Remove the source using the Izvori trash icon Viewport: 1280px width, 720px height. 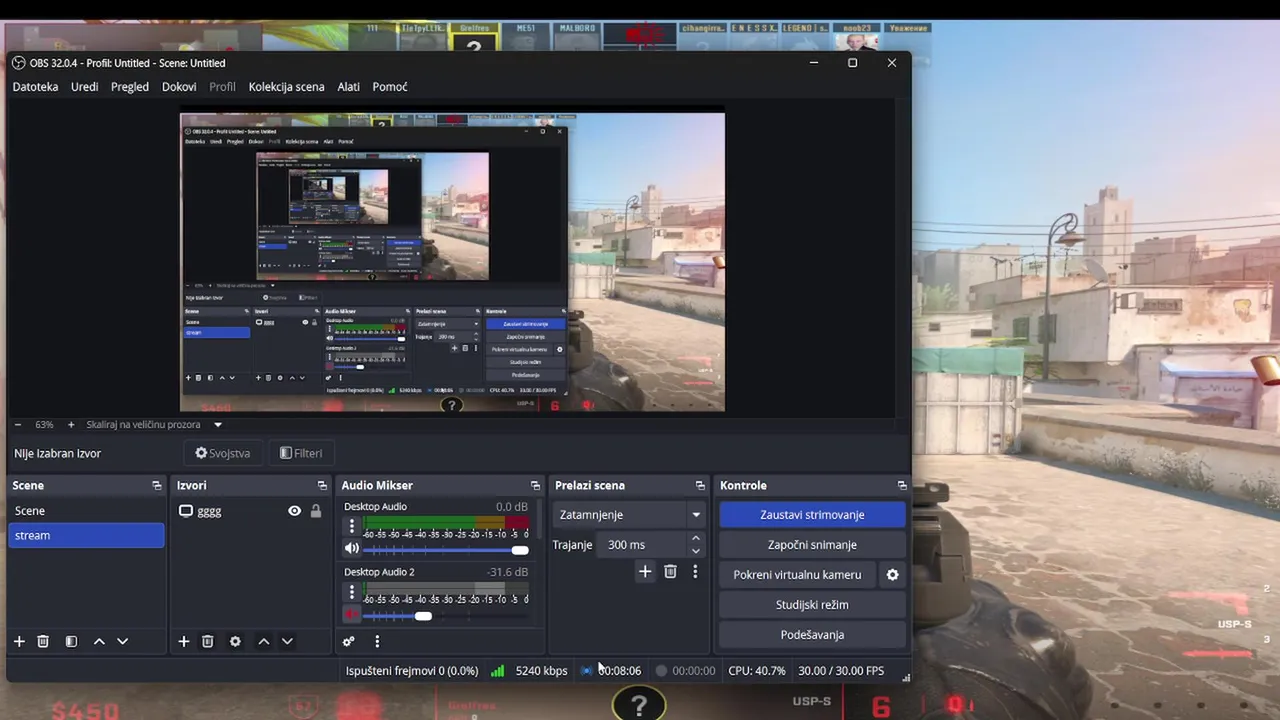208,641
